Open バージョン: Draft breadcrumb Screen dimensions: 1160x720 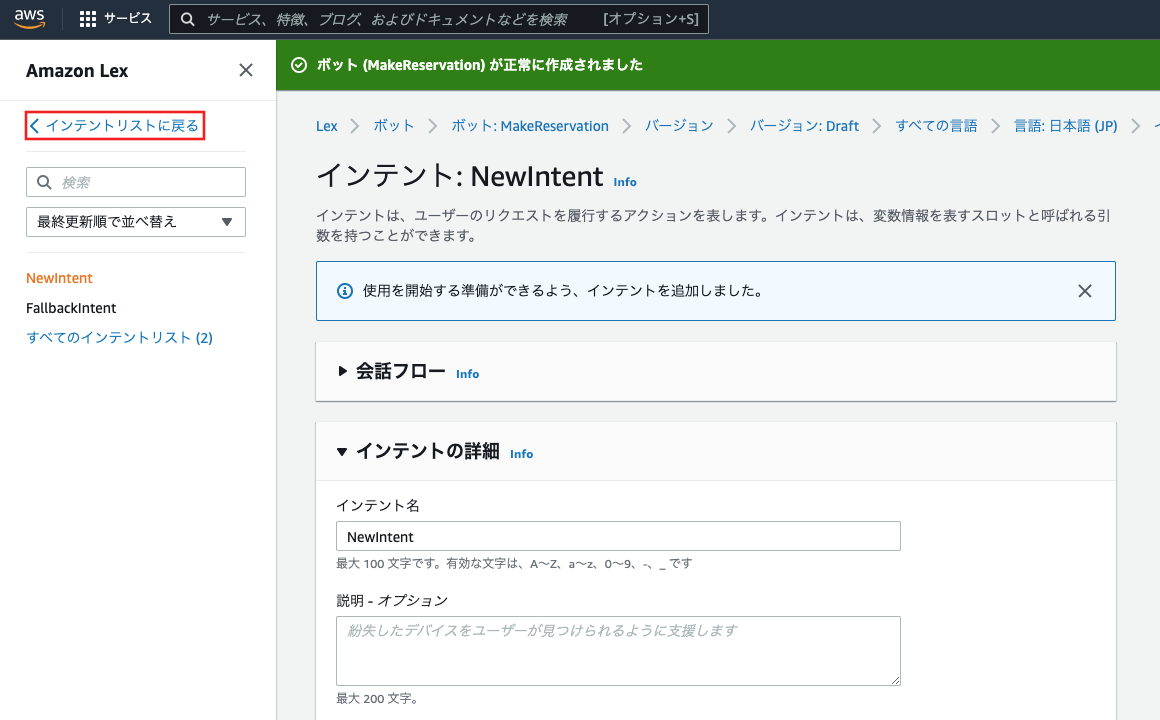(804, 126)
